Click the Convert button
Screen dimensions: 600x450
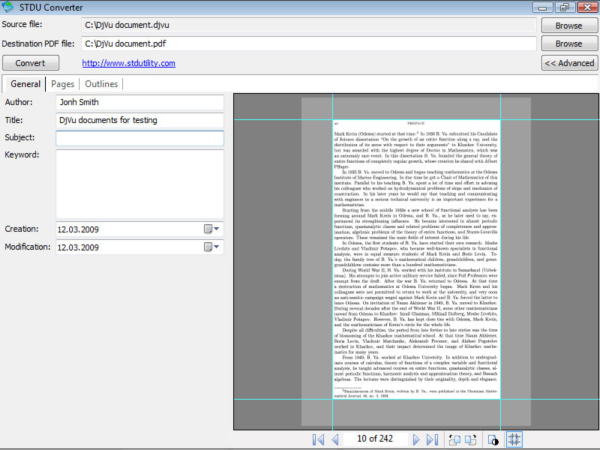tap(31, 63)
